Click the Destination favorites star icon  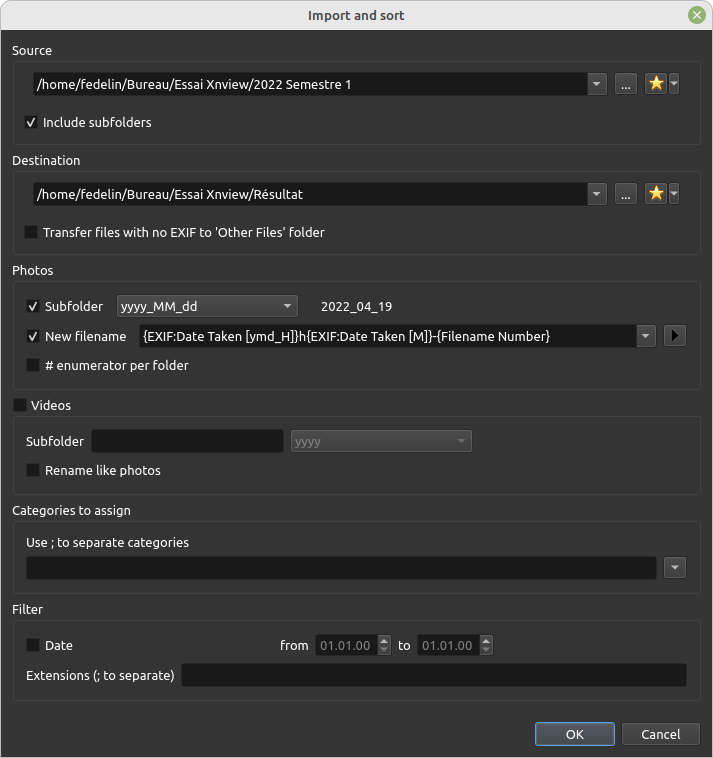click(655, 194)
